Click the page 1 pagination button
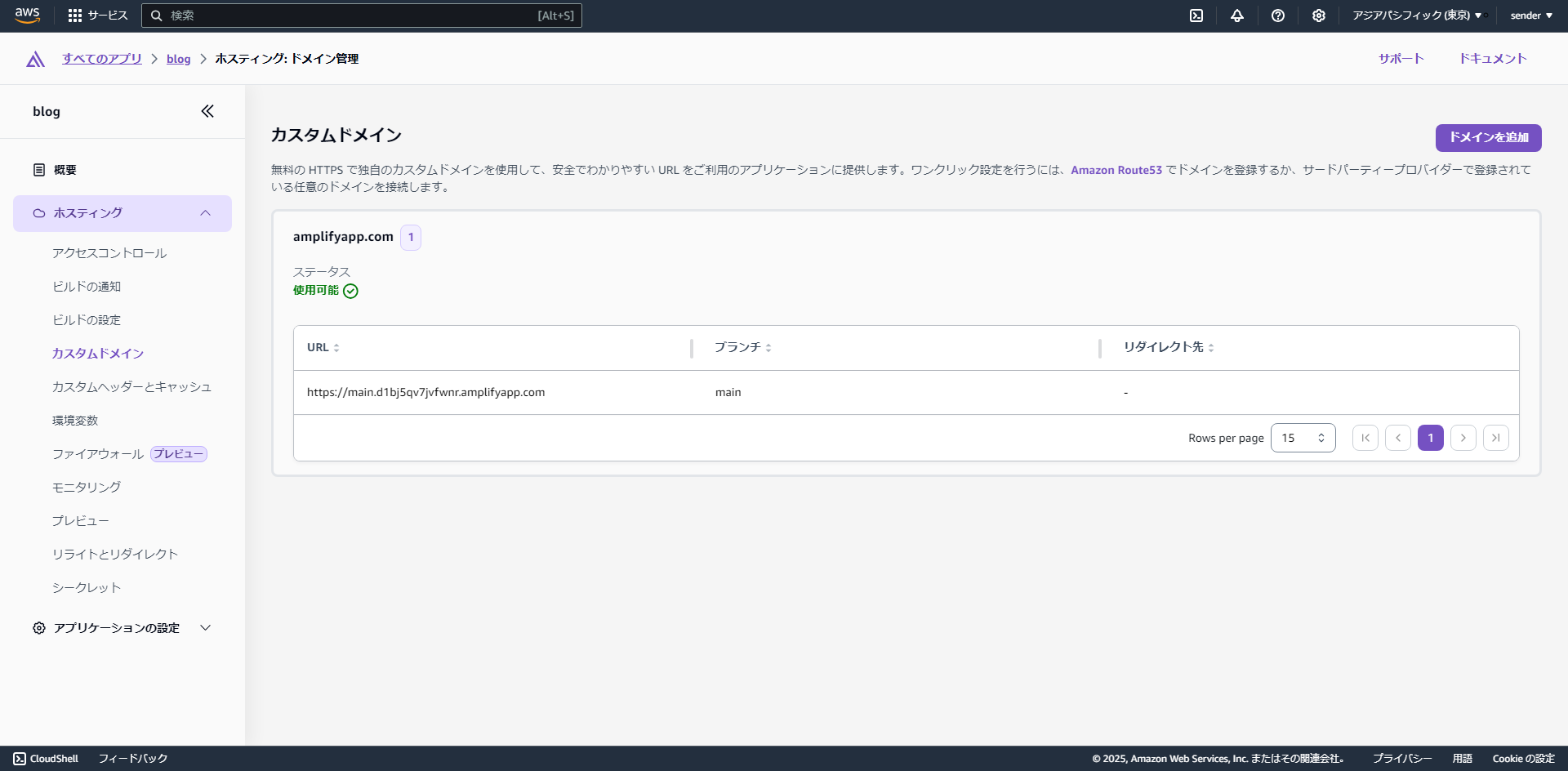The width and height of the screenshot is (1568, 771). (1431, 438)
